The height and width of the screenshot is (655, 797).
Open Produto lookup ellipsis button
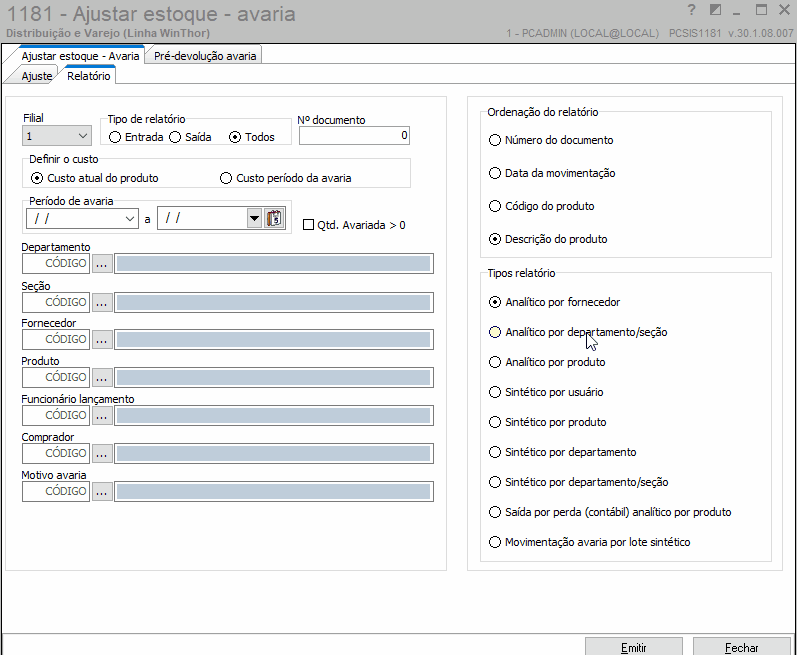pos(102,377)
